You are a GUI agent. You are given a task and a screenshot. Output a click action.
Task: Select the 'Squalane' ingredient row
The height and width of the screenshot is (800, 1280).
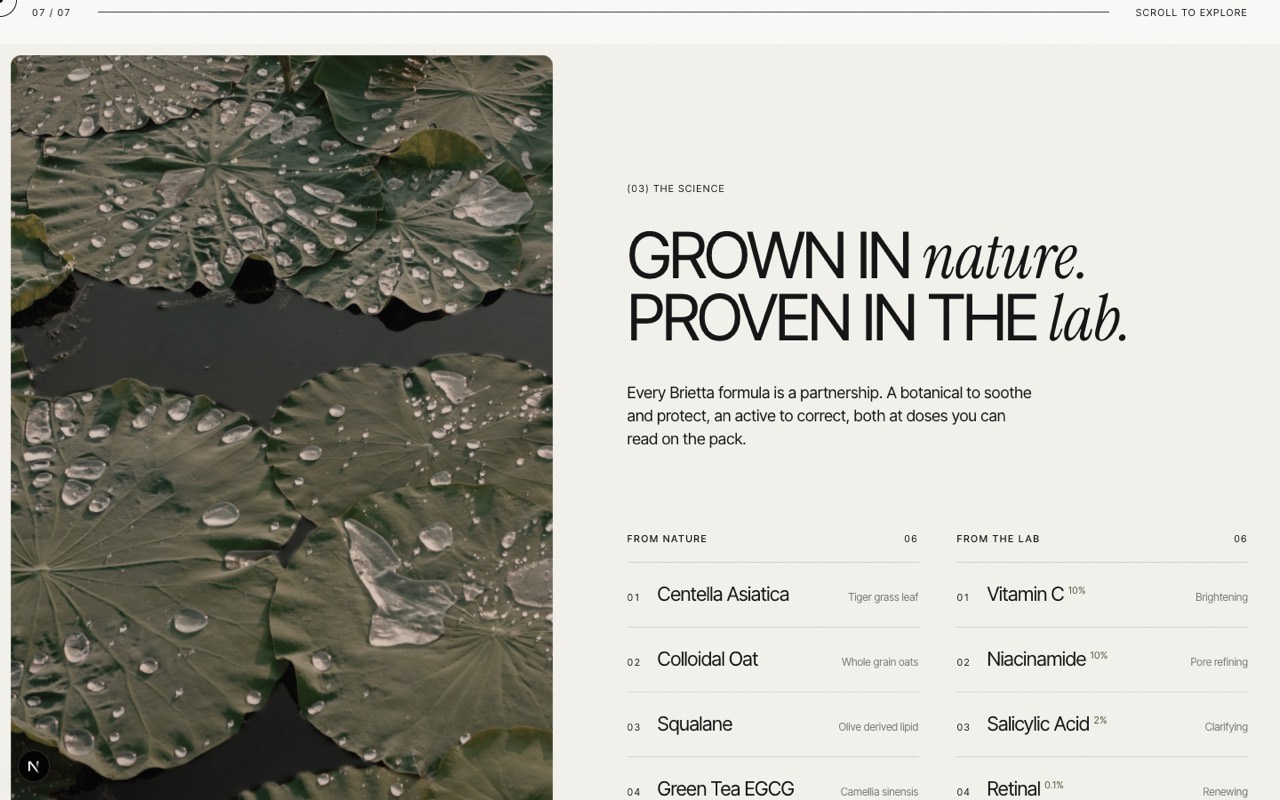773,725
